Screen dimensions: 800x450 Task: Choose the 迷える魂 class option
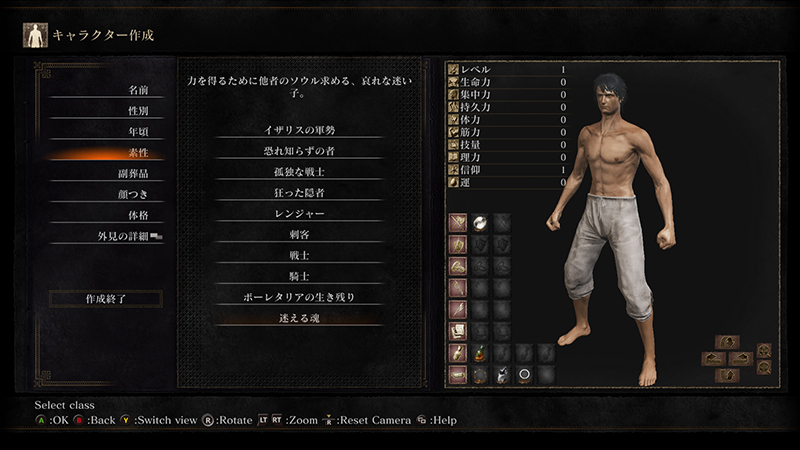tap(299, 318)
